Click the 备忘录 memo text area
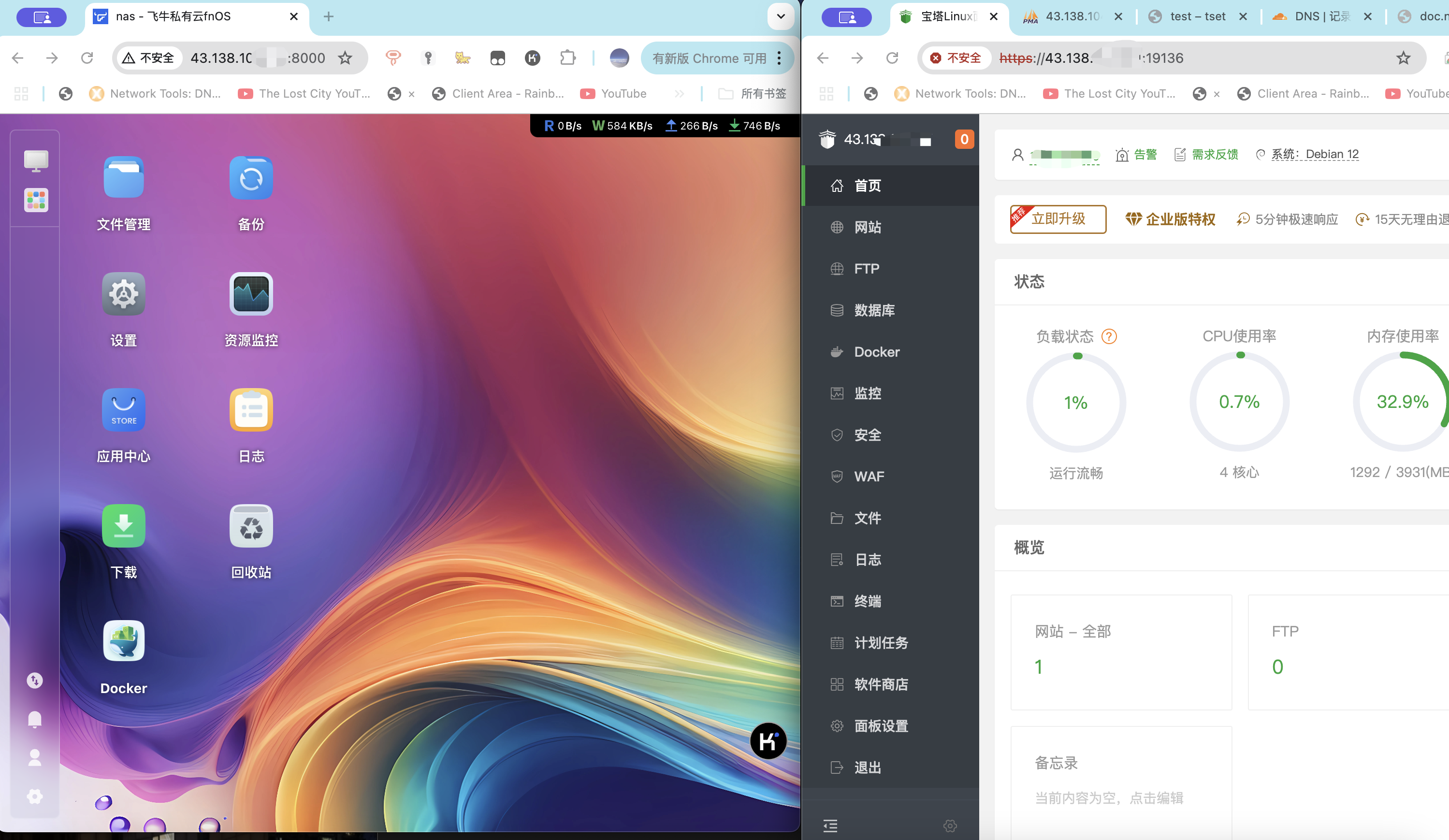 coord(1109,797)
